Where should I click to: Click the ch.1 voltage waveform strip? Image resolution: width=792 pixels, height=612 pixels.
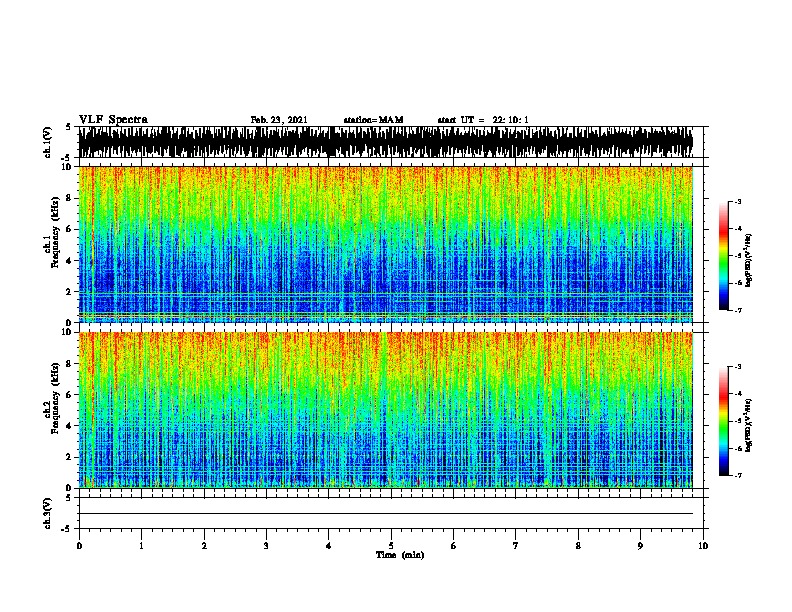(386, 142)
